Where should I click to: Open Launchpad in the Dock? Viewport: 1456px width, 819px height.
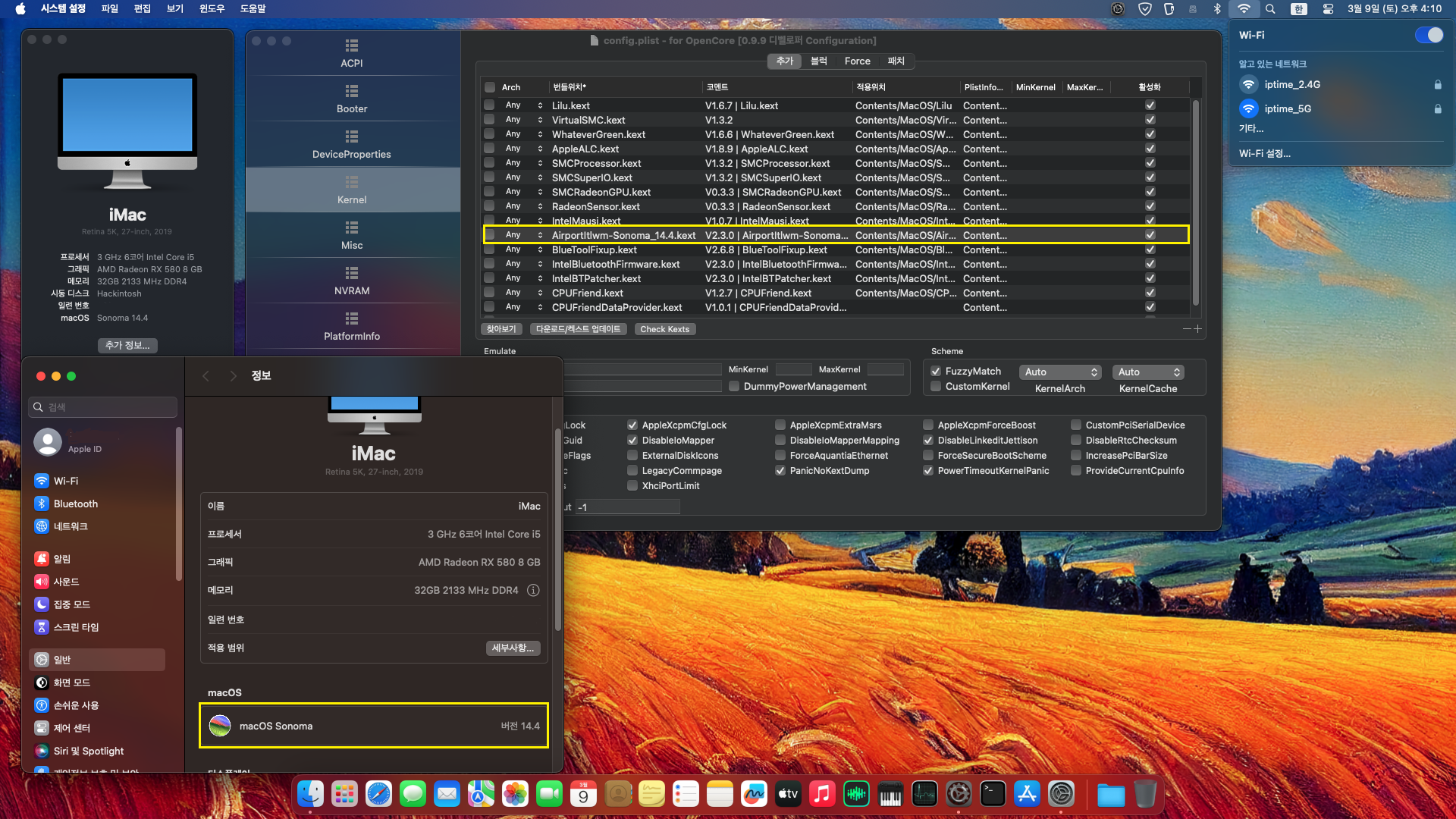[344, 794]
